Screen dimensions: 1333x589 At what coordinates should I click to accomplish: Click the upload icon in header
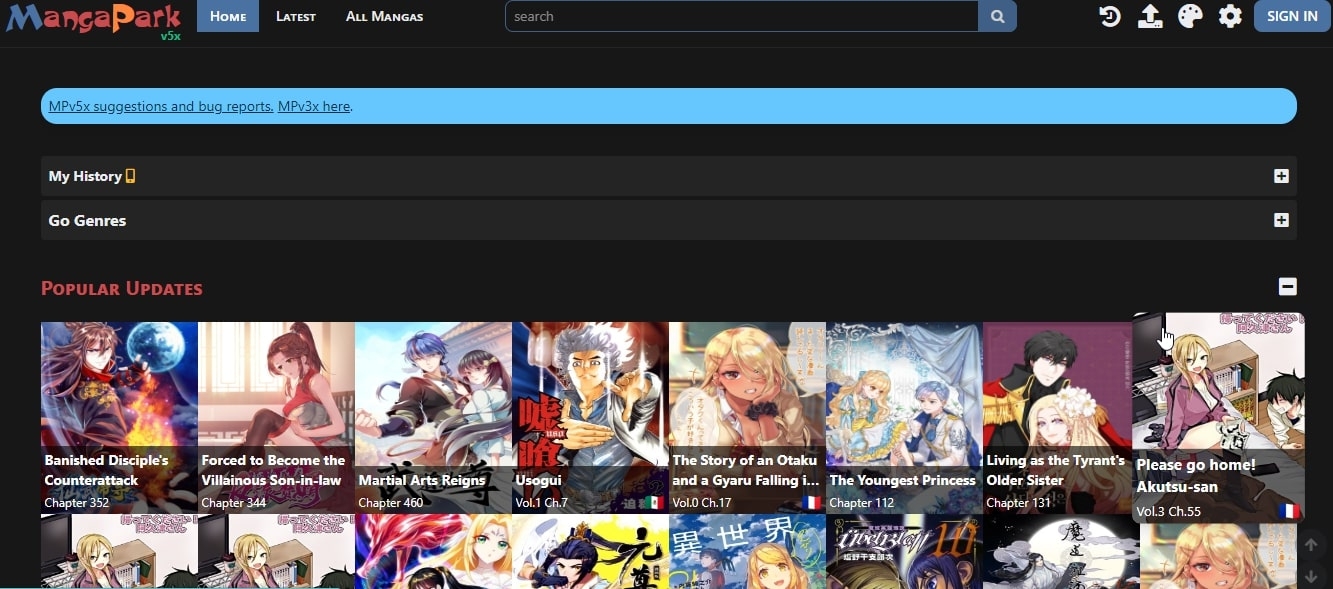click(x=1150, y=16)
